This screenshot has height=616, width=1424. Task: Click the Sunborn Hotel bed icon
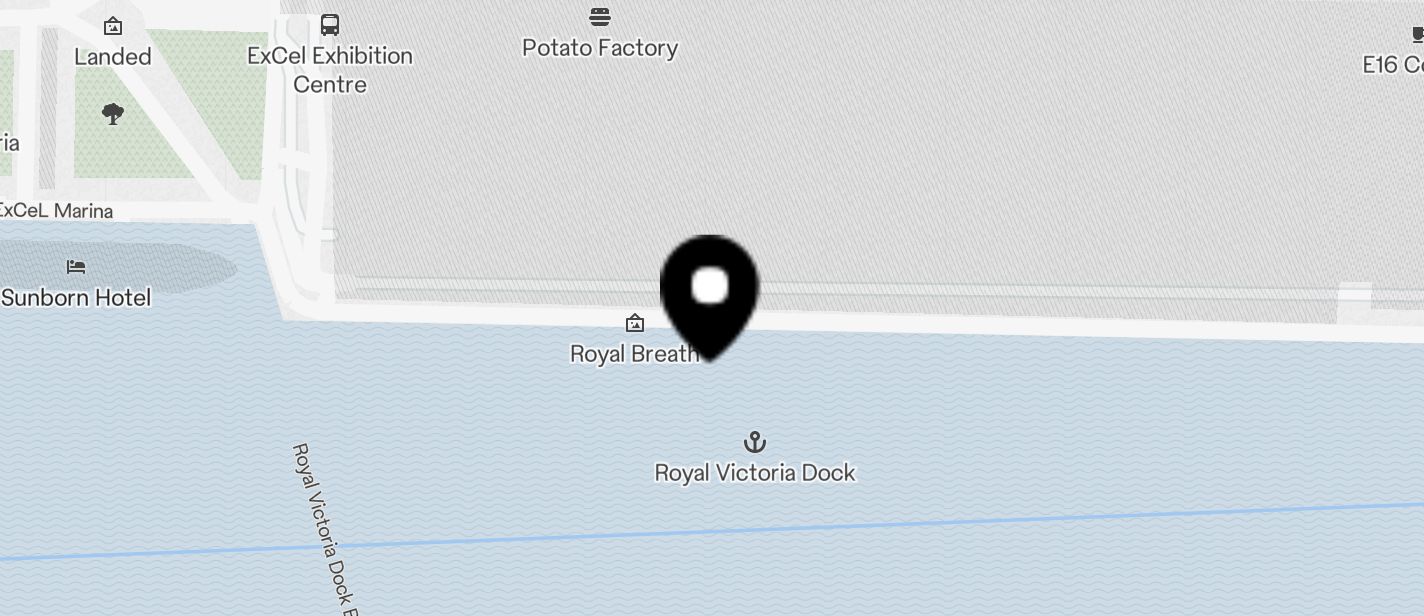point(76,267)
